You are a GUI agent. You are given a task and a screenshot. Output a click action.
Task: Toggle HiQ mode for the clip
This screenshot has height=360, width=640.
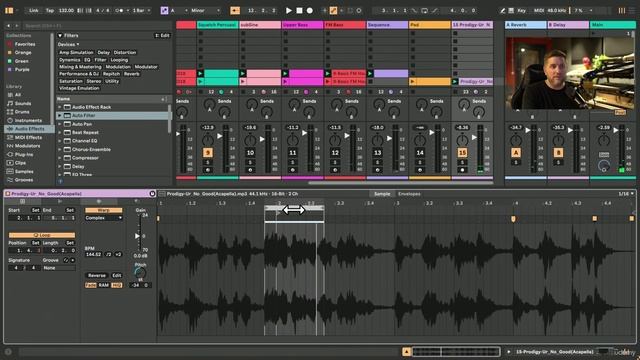pos(117,285)
